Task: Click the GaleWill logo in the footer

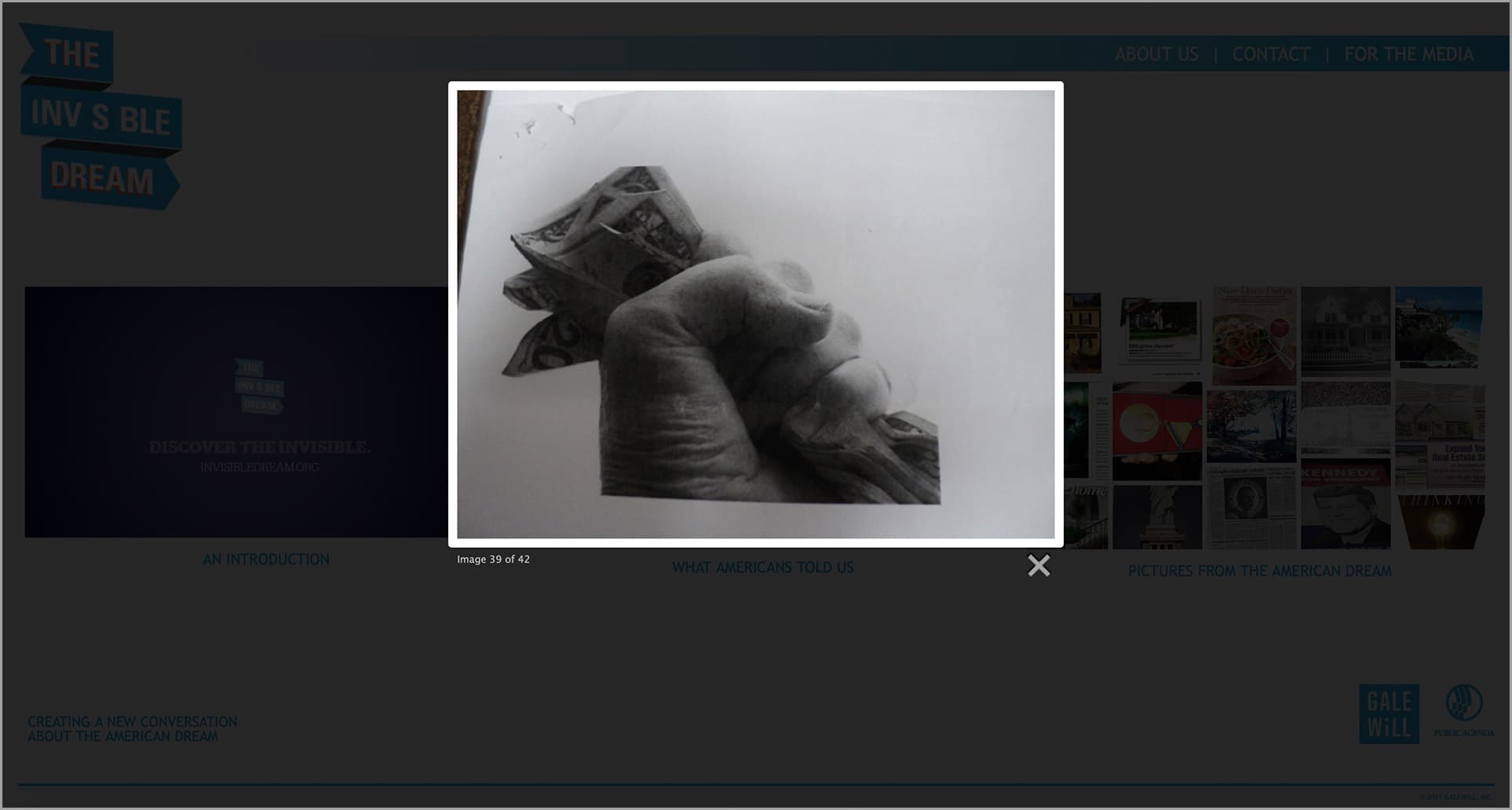Action: (1388, 714)
